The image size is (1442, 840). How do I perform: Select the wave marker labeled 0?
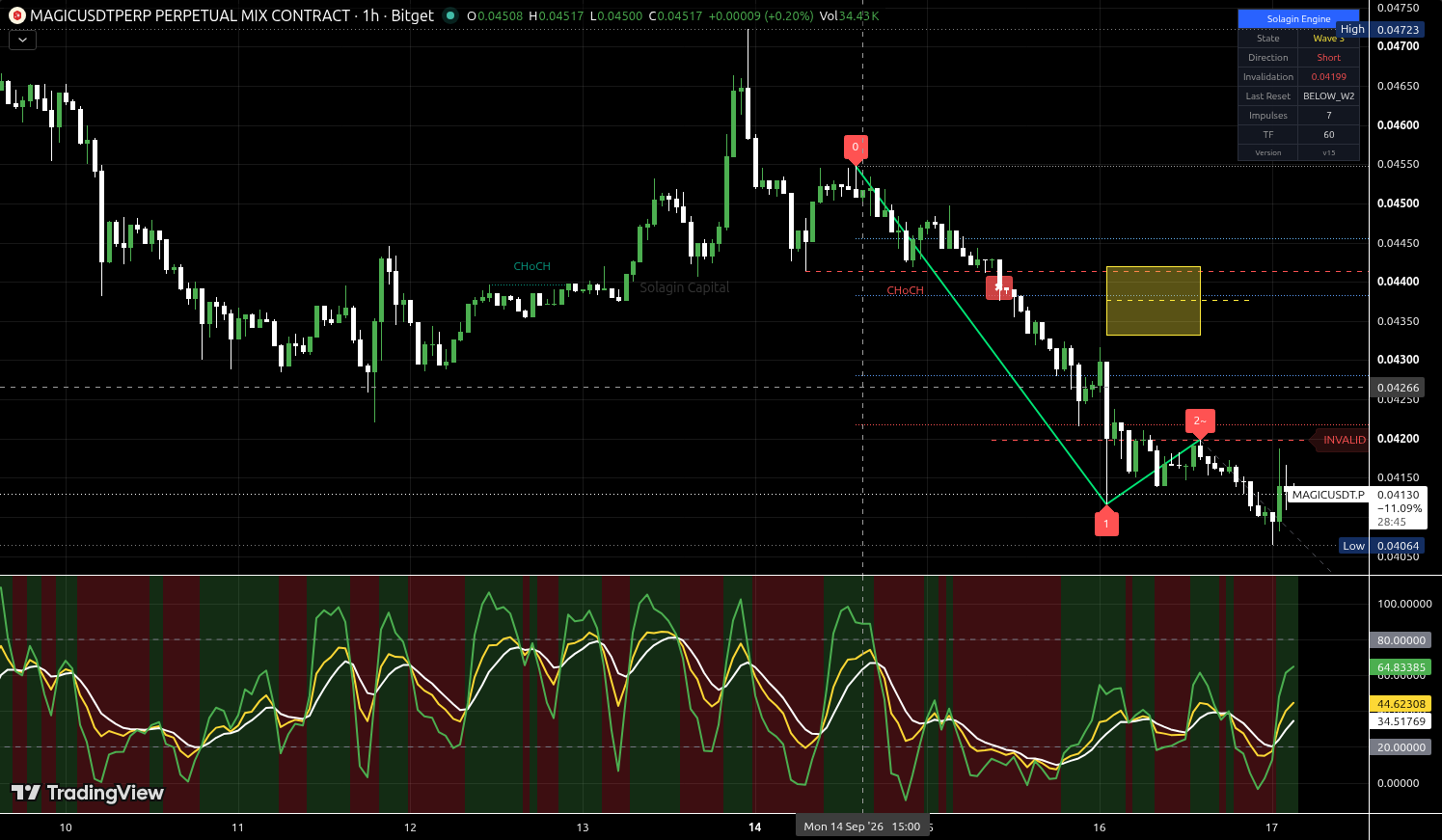[x=856, y=148]
